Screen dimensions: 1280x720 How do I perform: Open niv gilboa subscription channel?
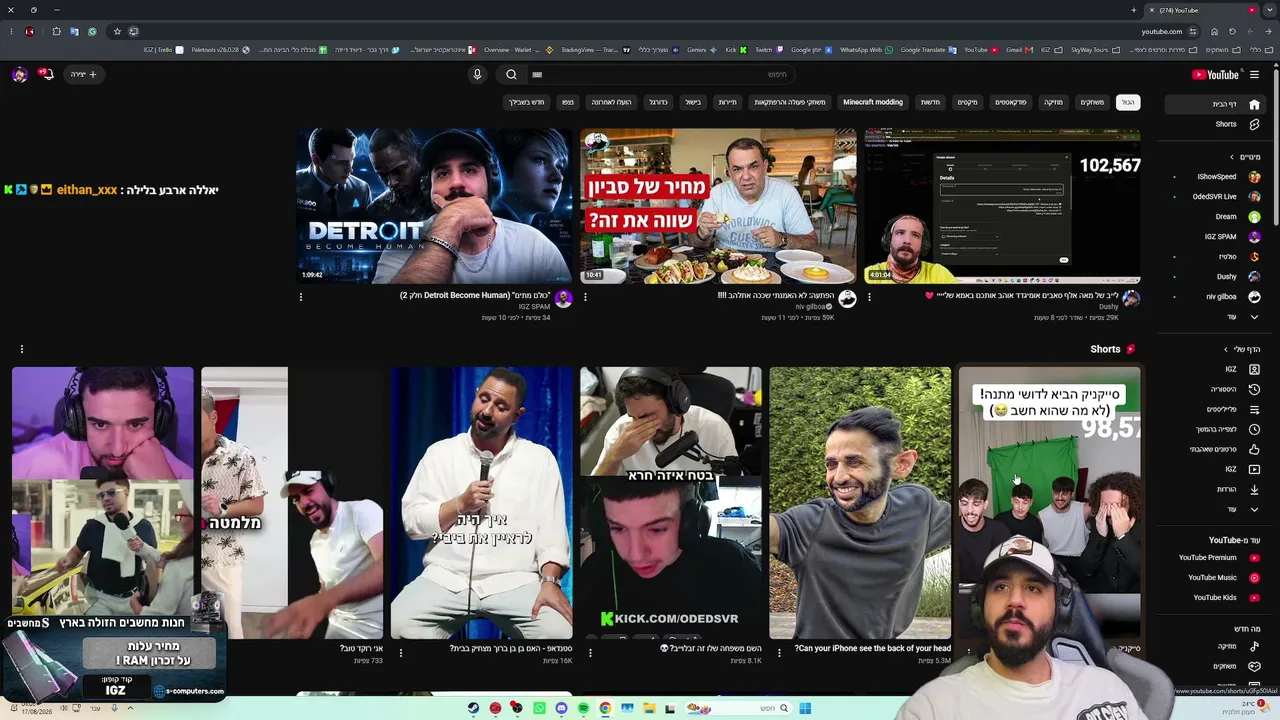click(1217, 297)
